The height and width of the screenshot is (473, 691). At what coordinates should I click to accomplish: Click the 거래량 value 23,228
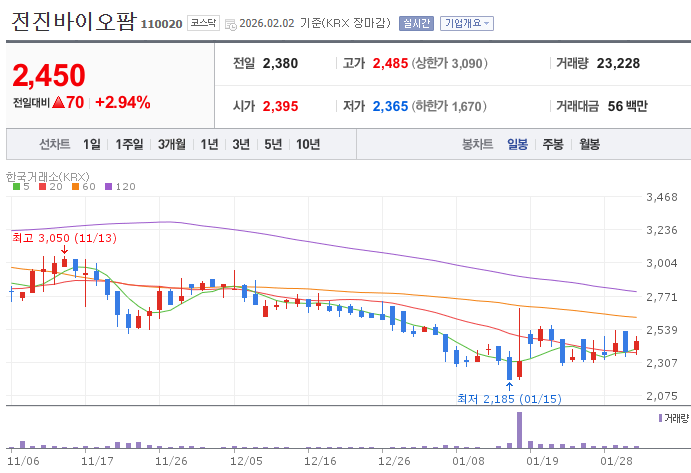[x=618, y=63]
